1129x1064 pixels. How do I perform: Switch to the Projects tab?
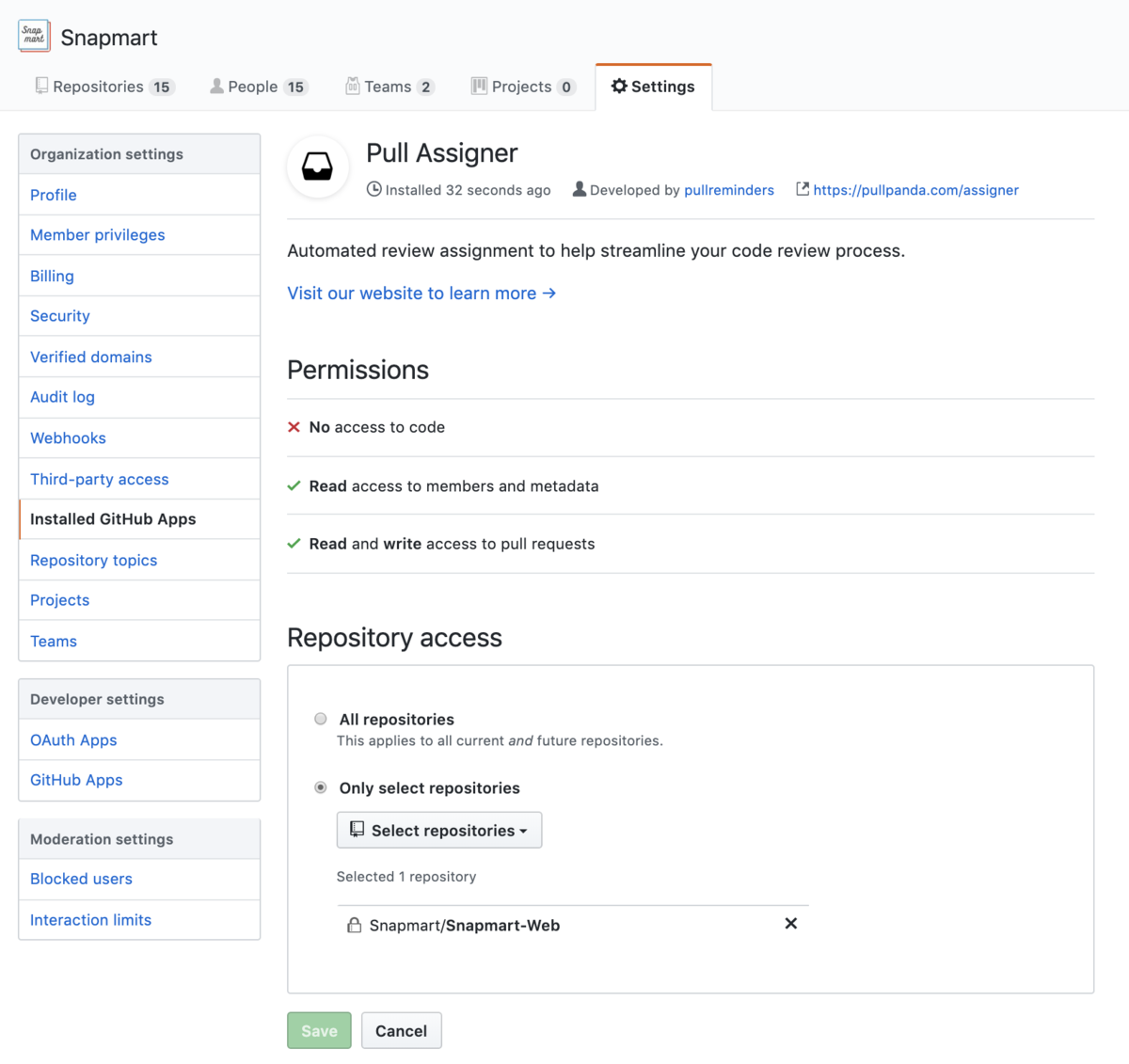click(x=523, y=87)
